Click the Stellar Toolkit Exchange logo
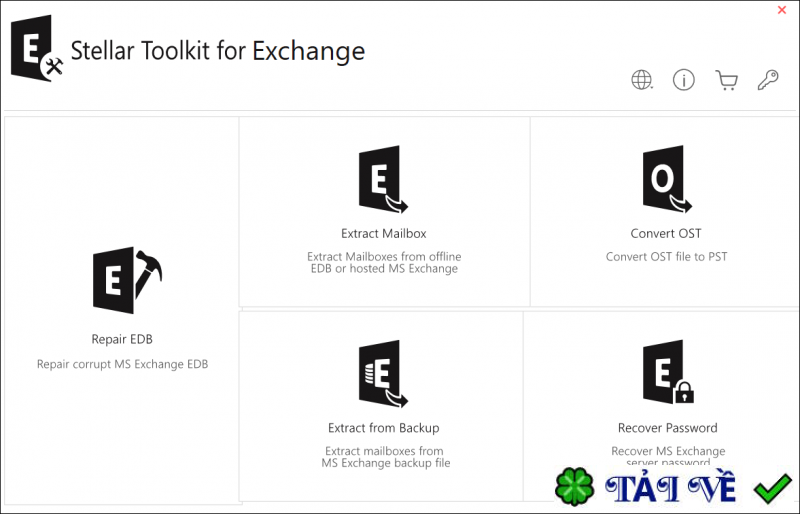800x514 pixels. click(37, 48)
